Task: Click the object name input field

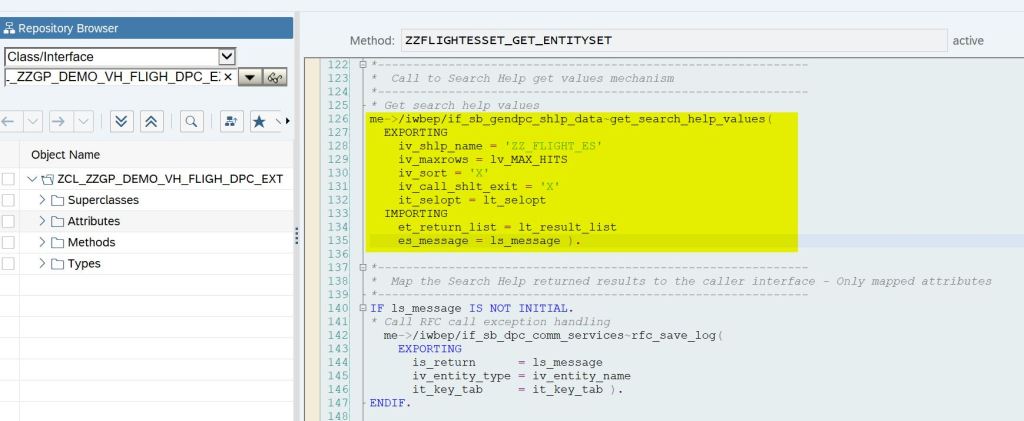Action: [112, 77]
